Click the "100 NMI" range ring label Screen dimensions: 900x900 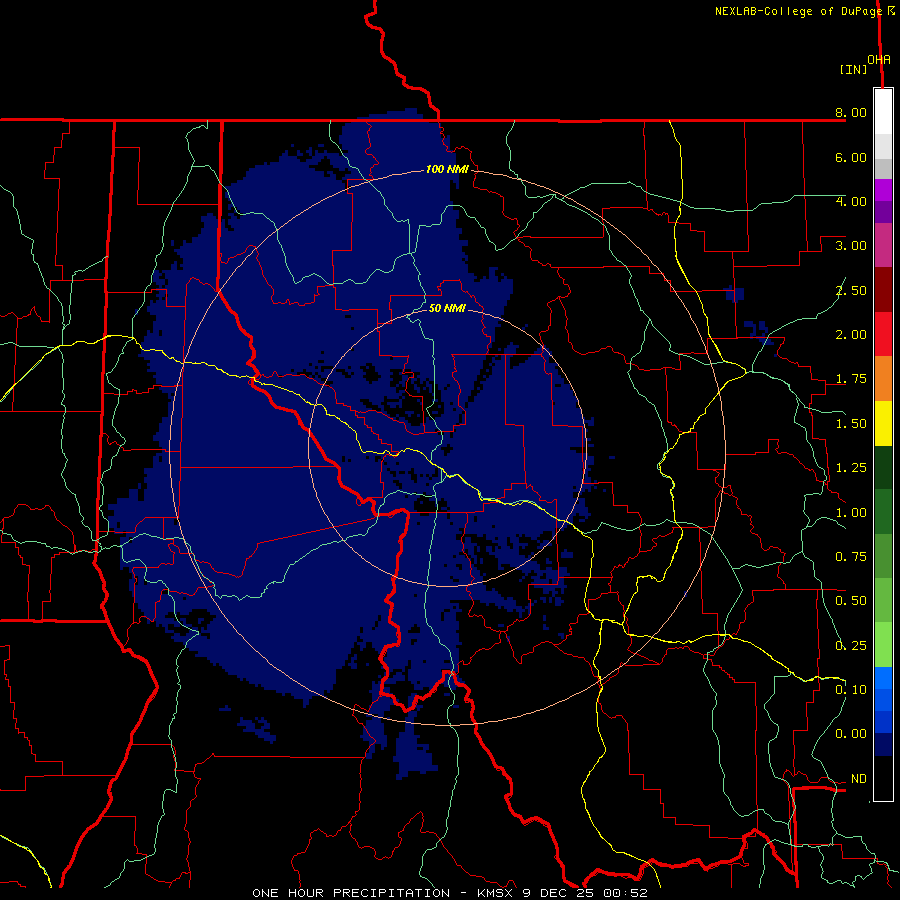[x=447, y=169]
